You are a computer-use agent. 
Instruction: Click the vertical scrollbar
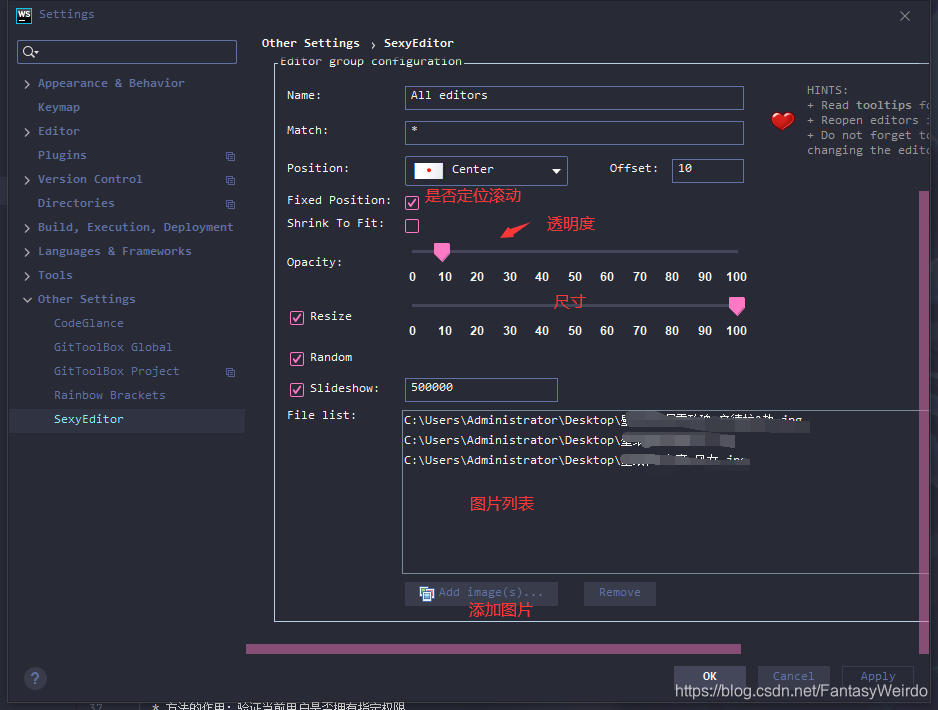coord(924,422)
